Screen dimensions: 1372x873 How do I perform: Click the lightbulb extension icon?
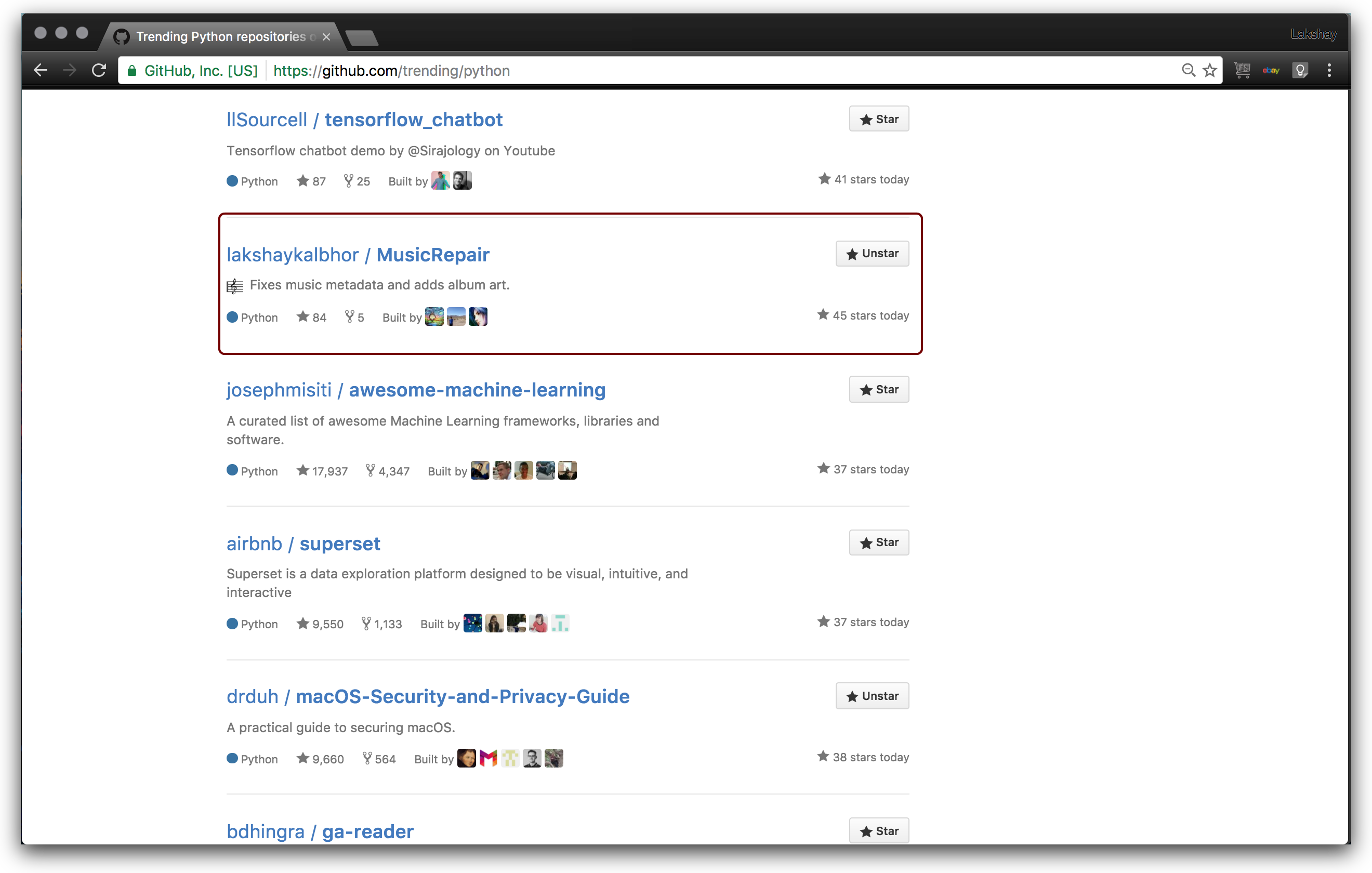click(x=1300, y=71)
